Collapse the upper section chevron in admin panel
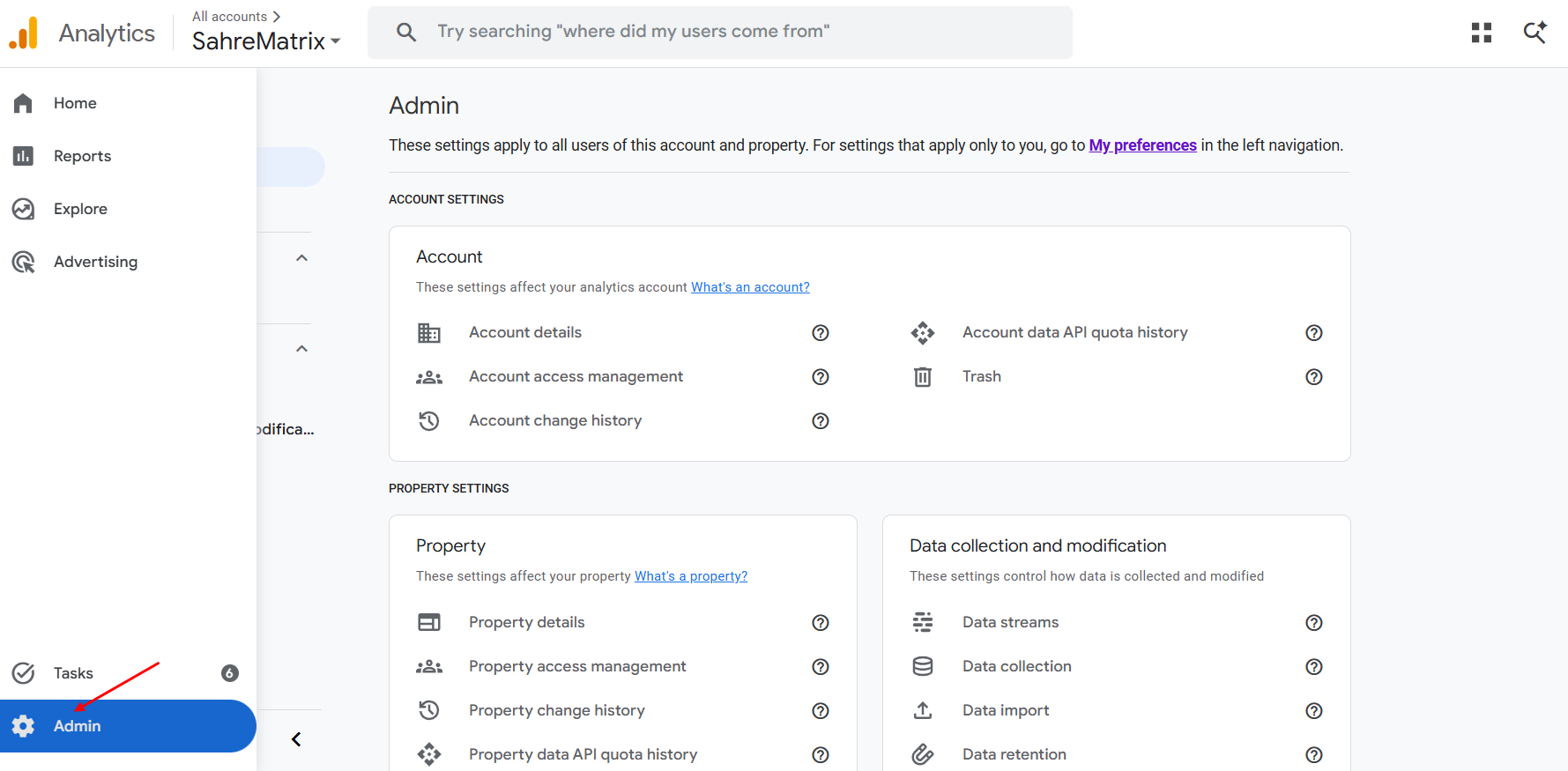This screenshot has width=1568, height=771. 301,258
